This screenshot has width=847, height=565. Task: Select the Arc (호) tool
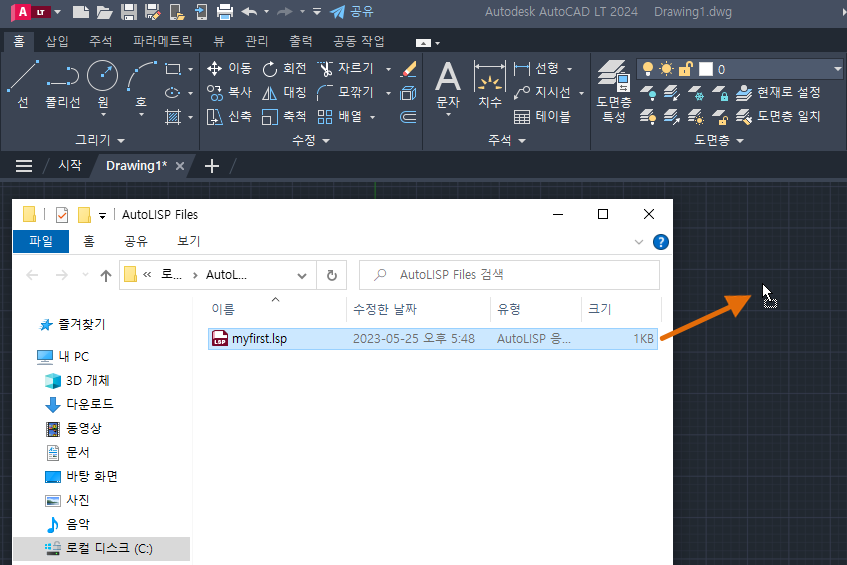pos(142,84)
